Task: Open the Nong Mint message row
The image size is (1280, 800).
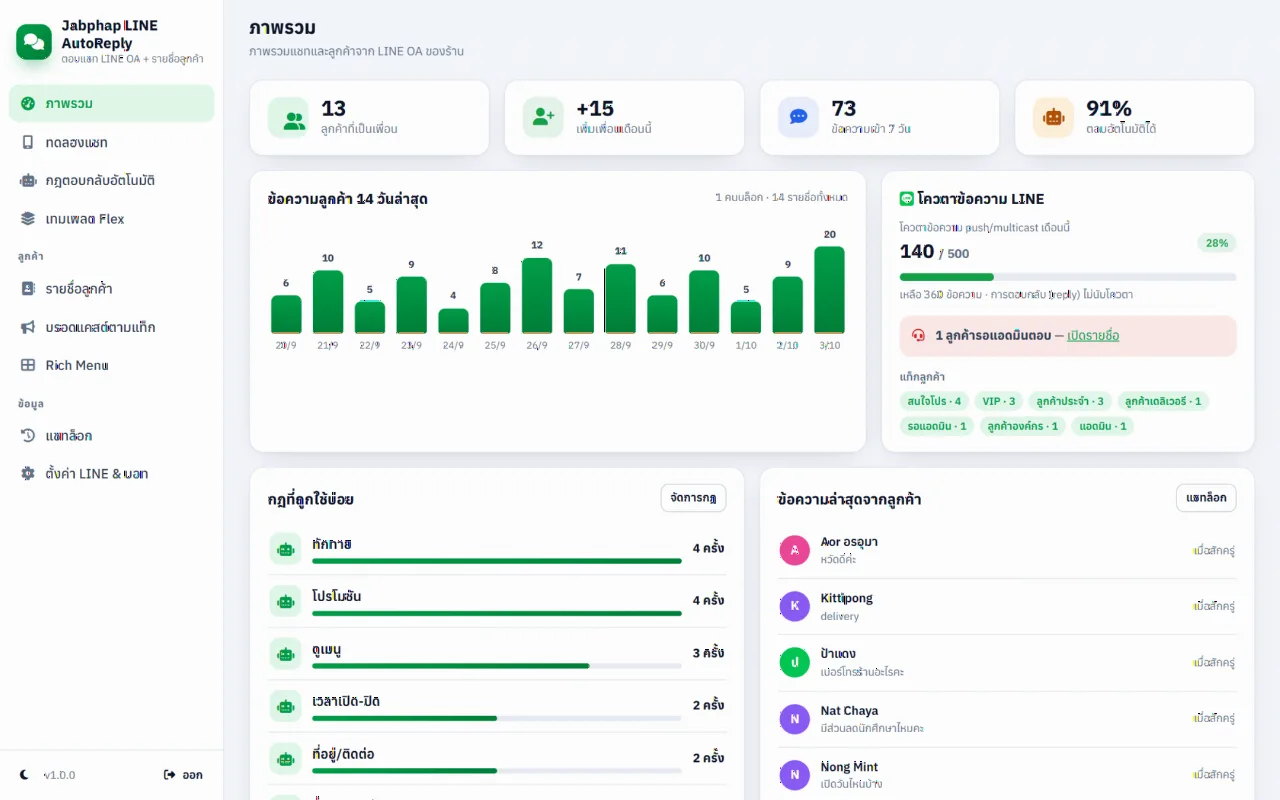Action: [1007, 774]
